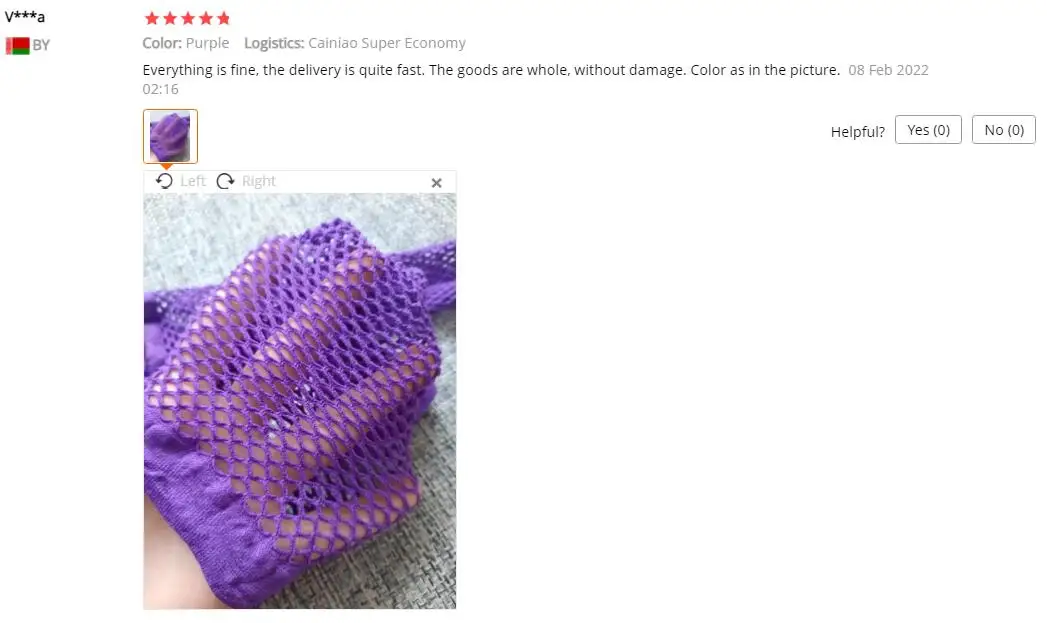The height and width of the screenshot is (623, 1047).
Task: Vote No (0) on review helpfulness
Action: tap(1004, 130)
